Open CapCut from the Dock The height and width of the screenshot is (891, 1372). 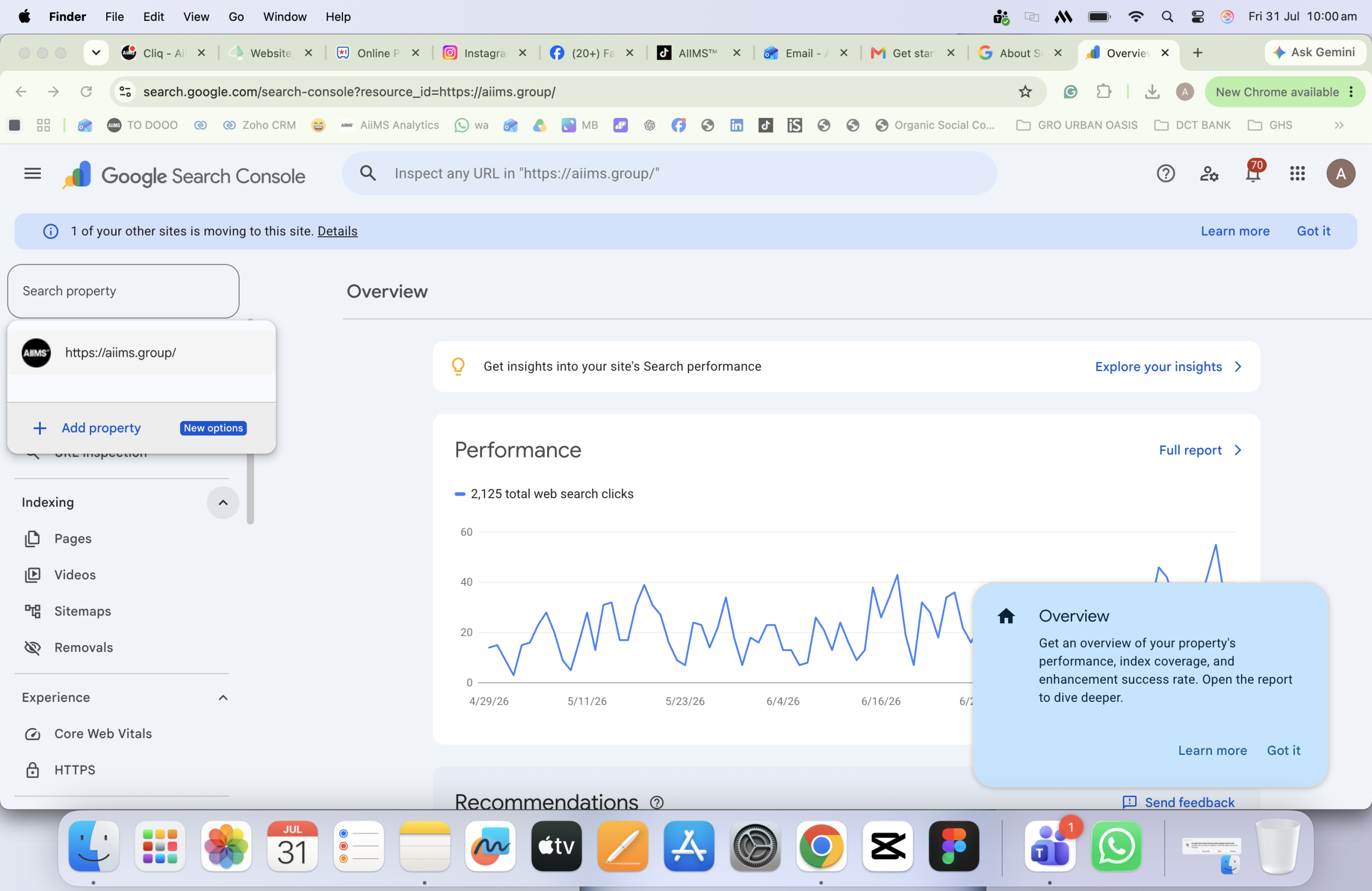coord(887,845)
